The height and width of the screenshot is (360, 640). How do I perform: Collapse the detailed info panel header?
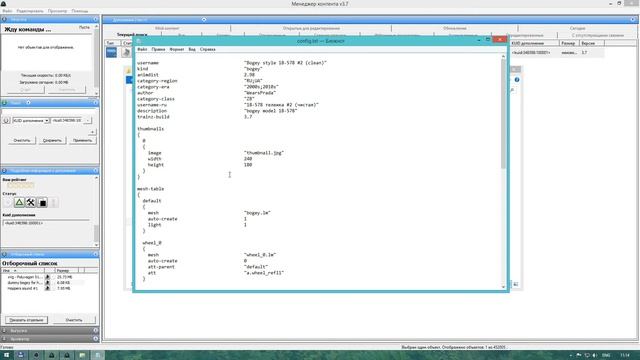(50, 170)
